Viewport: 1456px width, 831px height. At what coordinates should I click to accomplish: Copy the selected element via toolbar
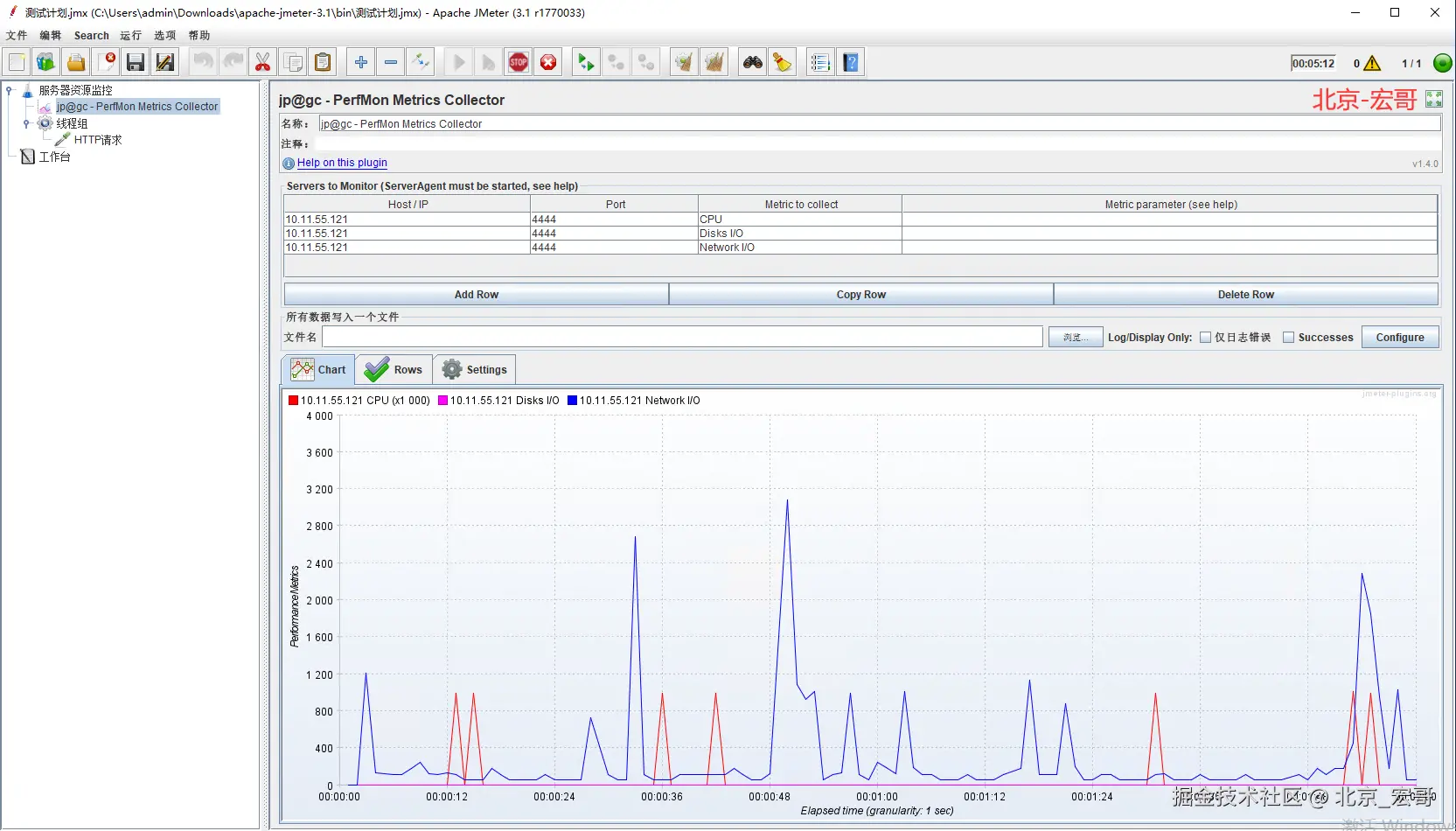(293, 62)
